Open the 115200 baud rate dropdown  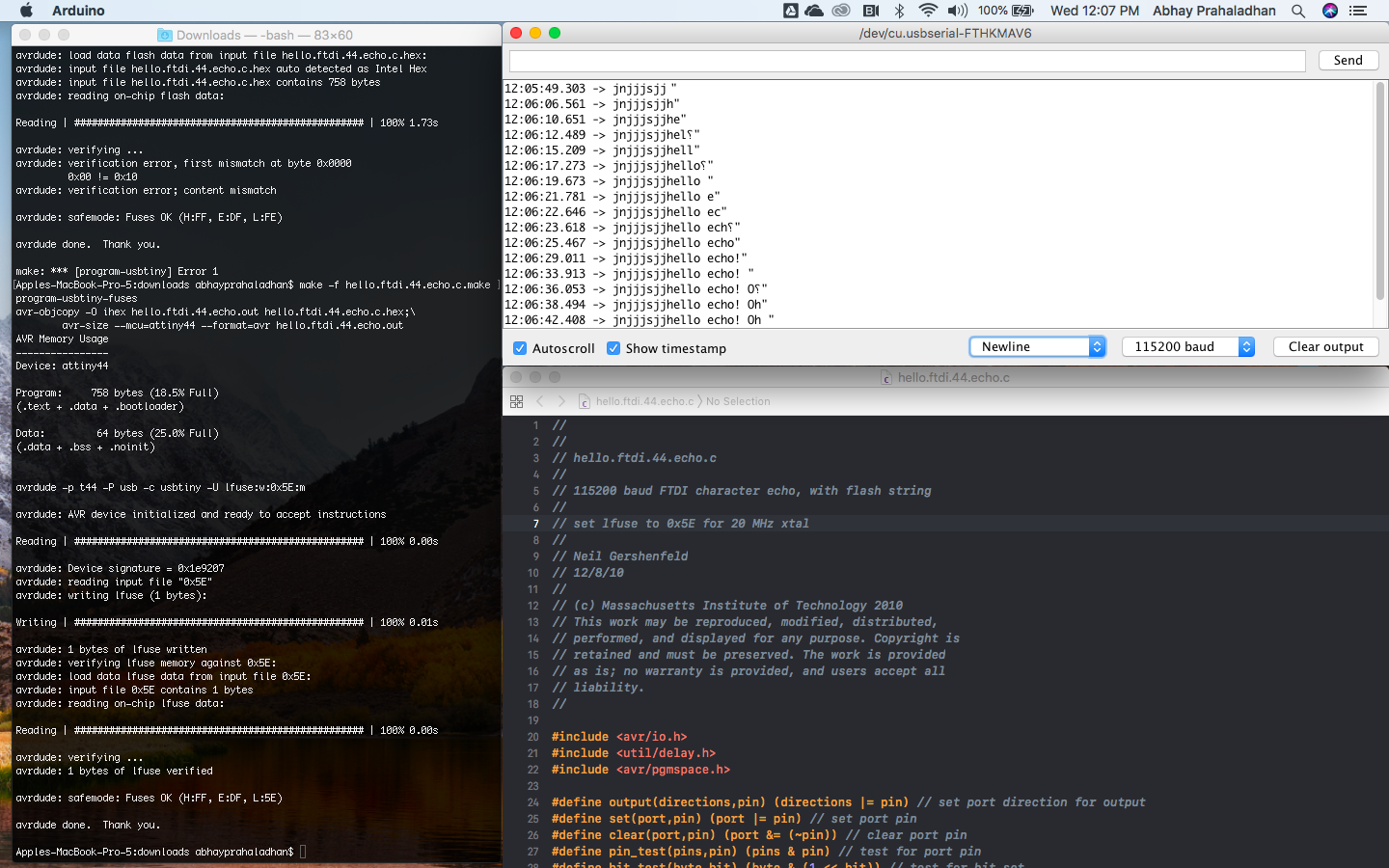click(1188, 346)
